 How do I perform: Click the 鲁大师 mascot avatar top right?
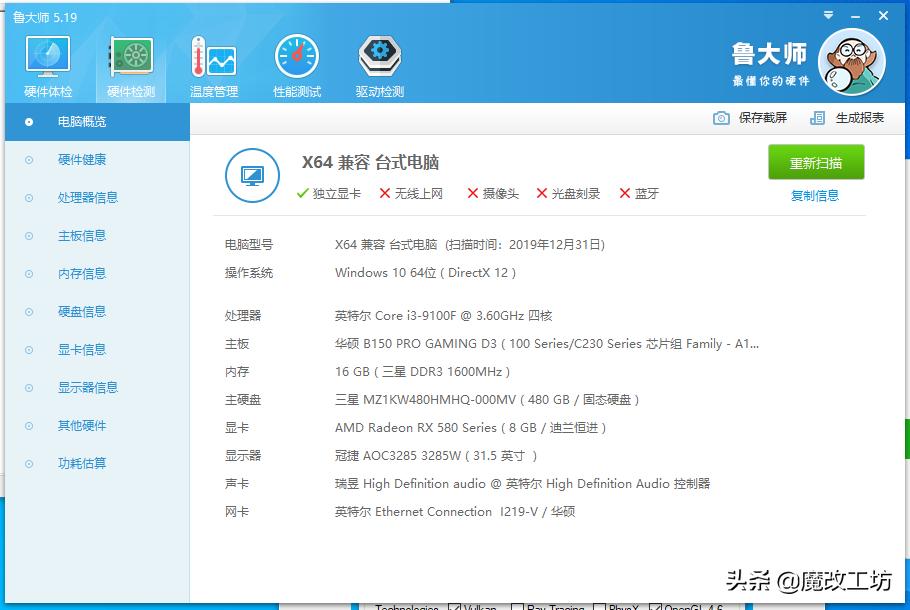tap(852, 61)
